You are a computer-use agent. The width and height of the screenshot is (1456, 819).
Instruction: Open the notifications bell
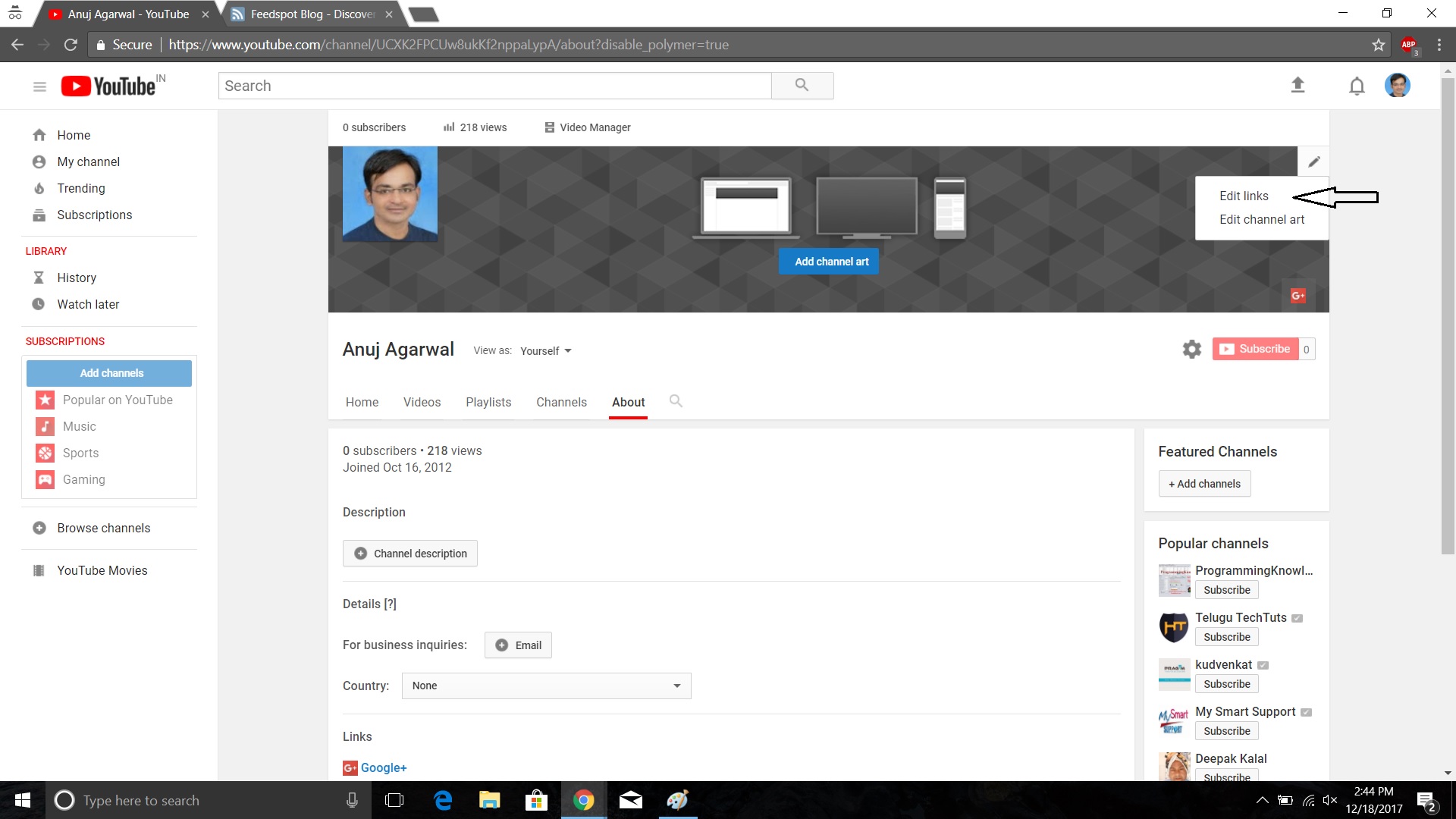coord(1357,86)
